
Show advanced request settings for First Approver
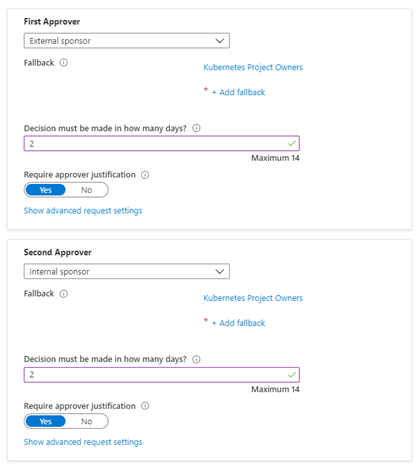[x=83, y=211]
